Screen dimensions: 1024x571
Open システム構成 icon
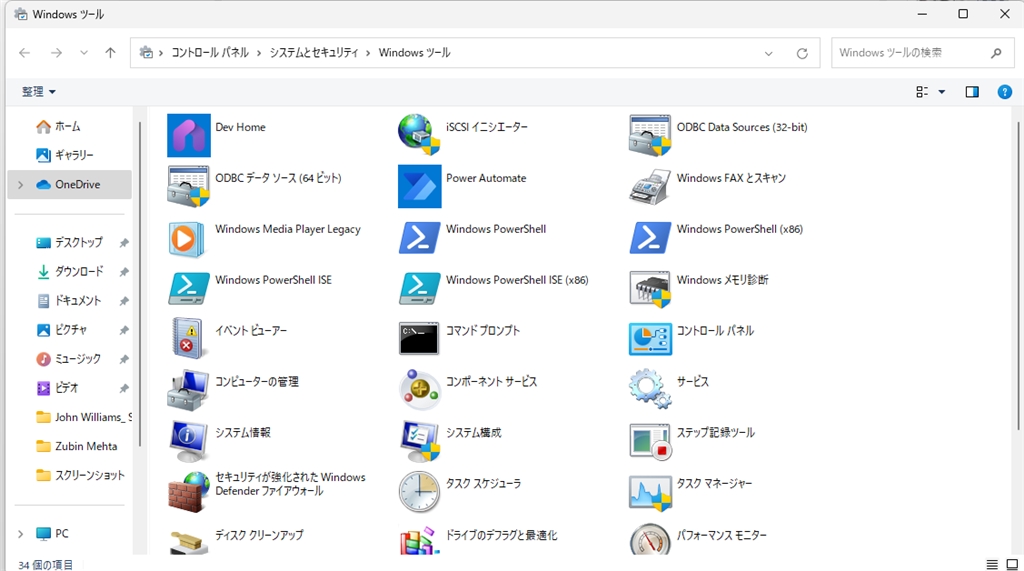(419, 441)
